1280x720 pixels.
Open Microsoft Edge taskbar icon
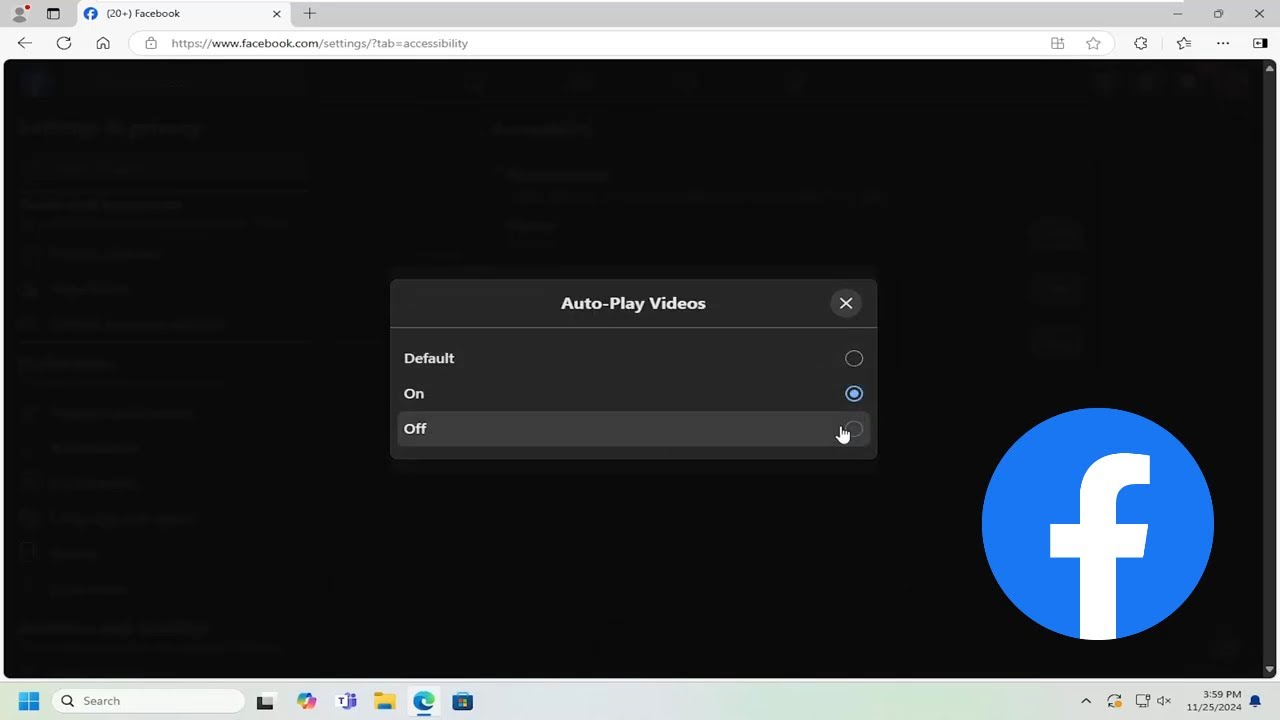(x=424, y=701)
